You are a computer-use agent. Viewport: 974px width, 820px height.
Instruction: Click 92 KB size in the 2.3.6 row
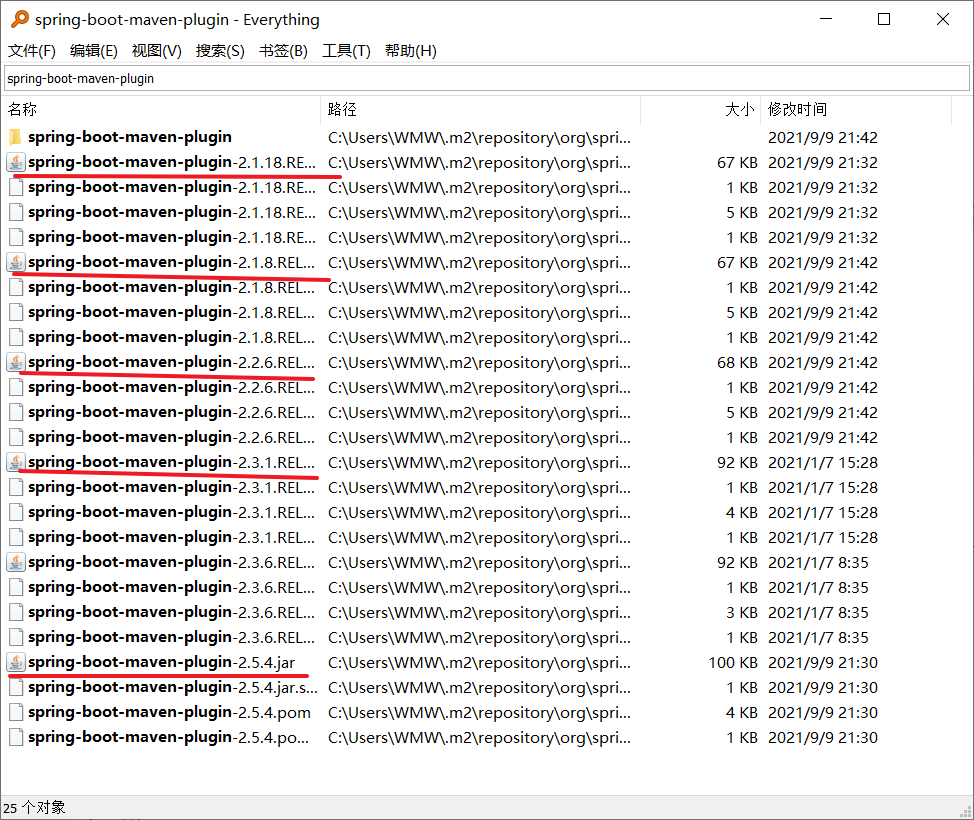[x=737, y=563]
